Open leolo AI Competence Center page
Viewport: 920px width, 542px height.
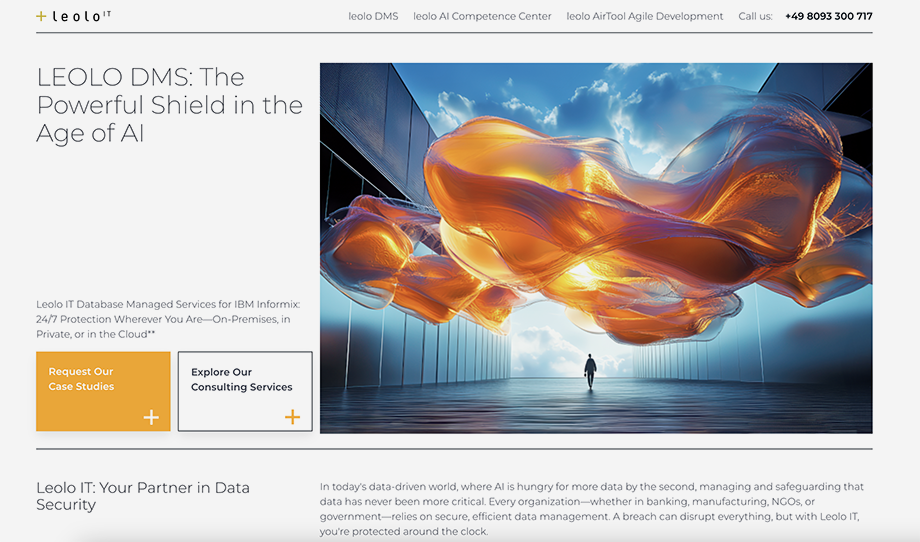[482, 16]
